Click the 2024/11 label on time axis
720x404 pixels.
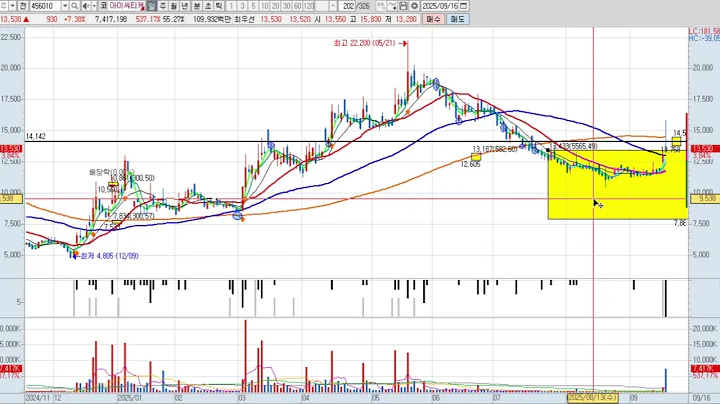tap(38, 398)
